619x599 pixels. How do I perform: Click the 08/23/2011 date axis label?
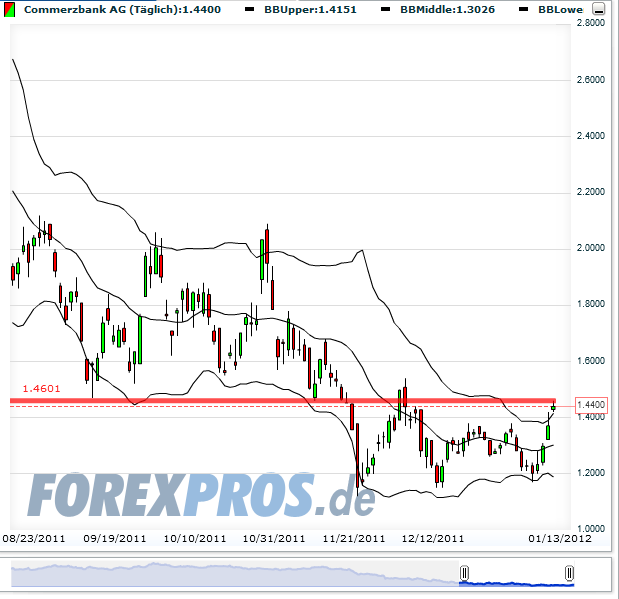point(34,539)
